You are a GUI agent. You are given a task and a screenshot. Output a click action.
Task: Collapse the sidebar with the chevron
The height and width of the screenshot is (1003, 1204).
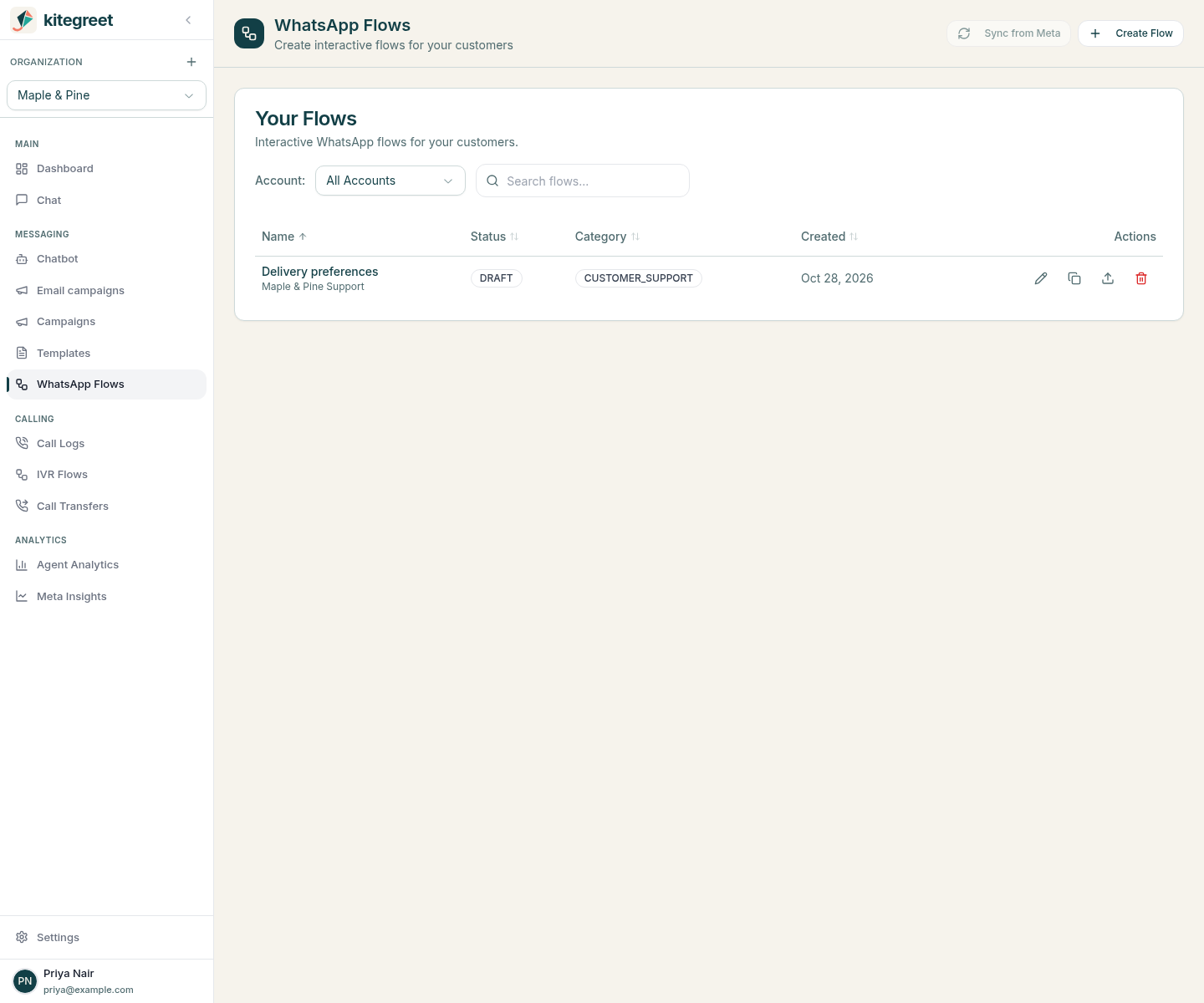point(188,20)
